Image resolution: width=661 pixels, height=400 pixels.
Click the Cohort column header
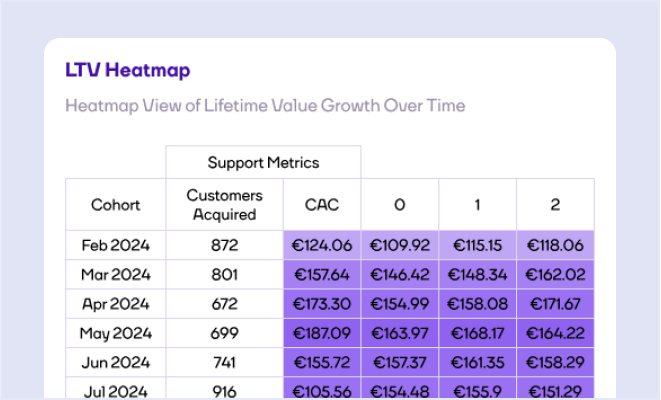coord(115,205)
